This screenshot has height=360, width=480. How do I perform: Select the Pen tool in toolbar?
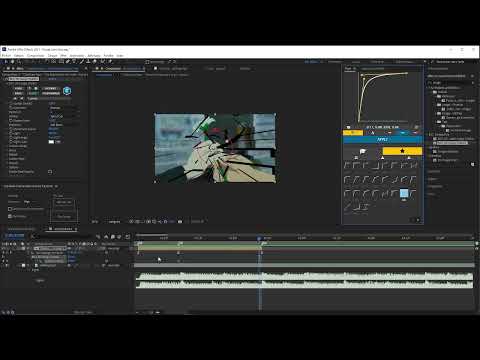[x=68, y=62]
